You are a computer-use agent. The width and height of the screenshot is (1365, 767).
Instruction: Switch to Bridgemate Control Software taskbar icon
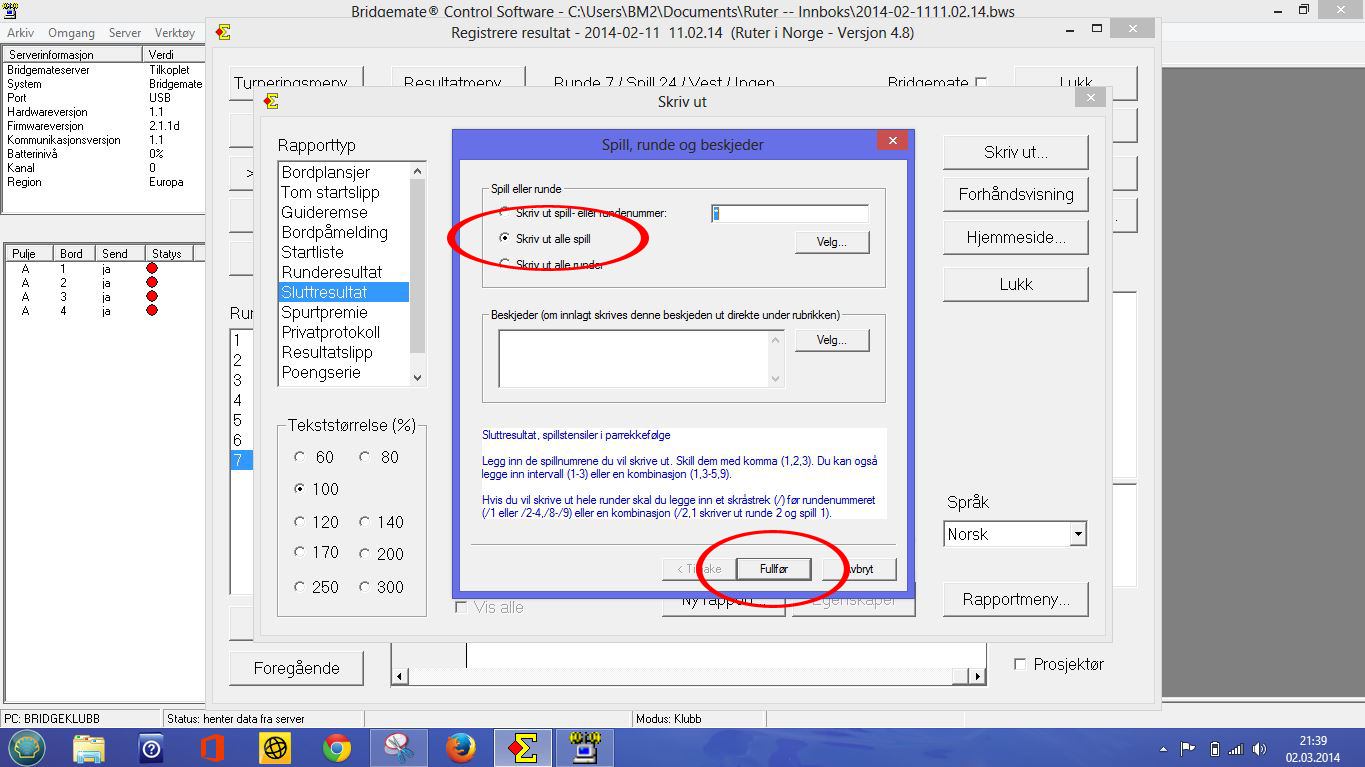coord(584,748)
